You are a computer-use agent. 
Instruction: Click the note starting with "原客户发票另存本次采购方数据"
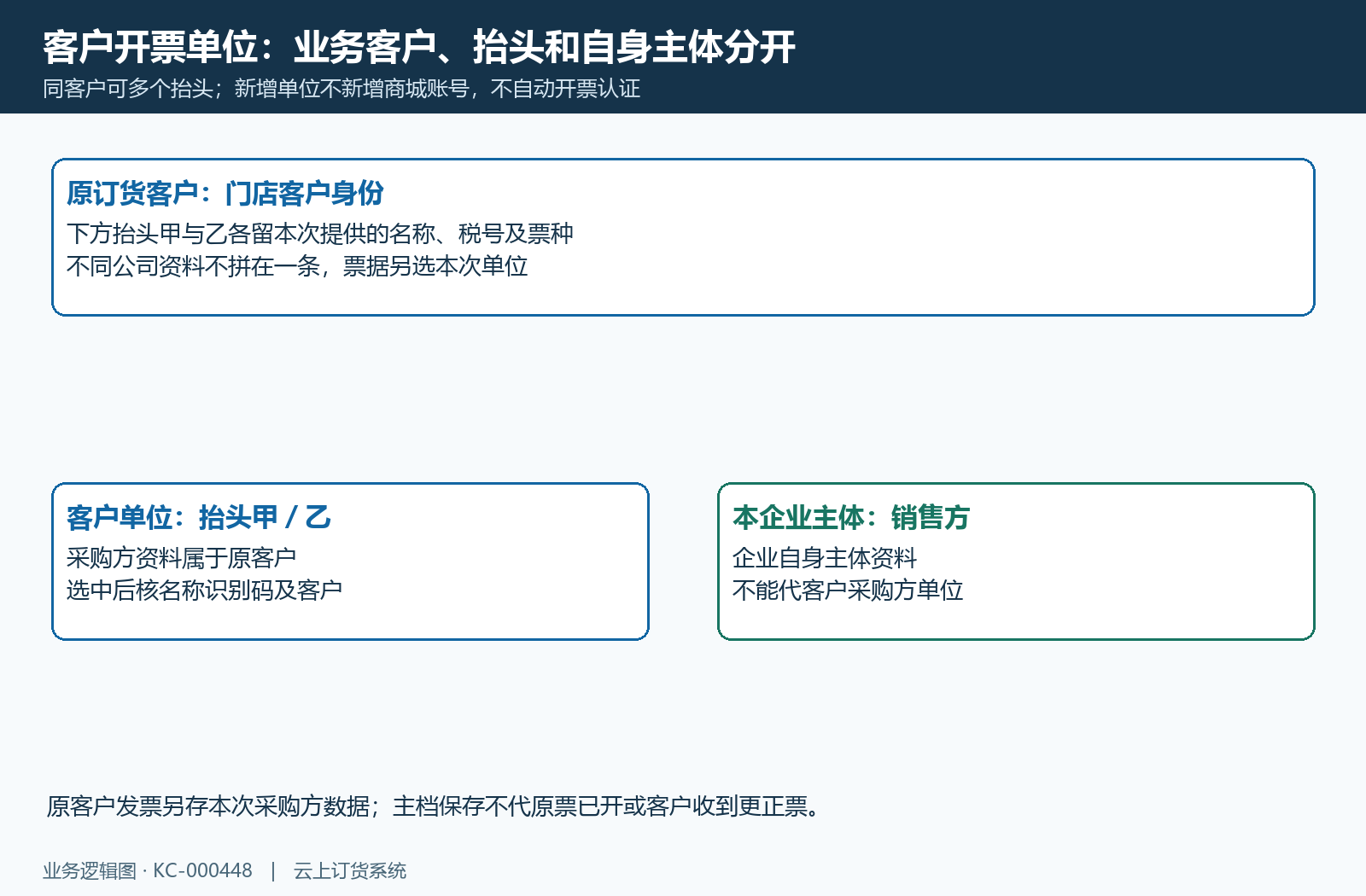(434, 806)
